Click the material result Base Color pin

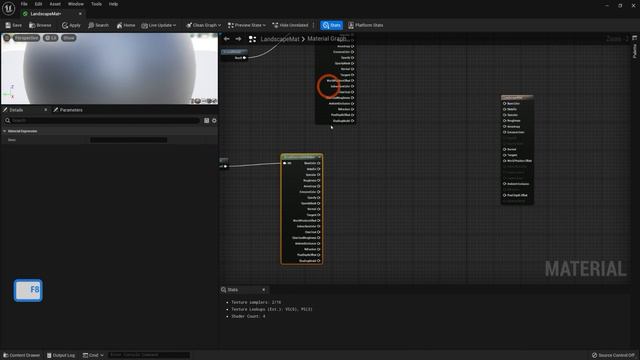tap(504, 104)
